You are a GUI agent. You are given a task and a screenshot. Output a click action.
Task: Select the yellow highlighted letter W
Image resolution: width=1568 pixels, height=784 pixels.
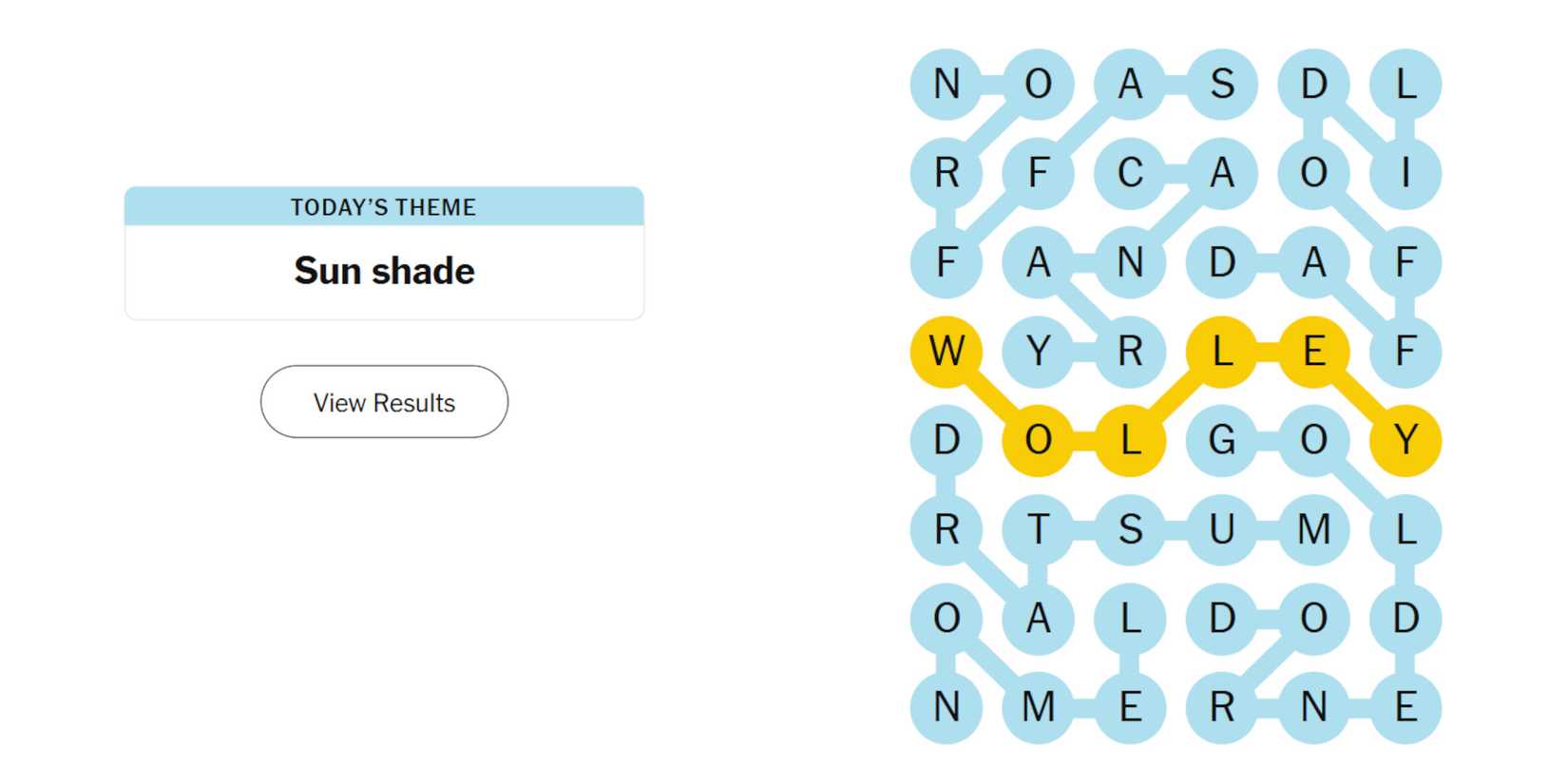(x=946, y=352)
